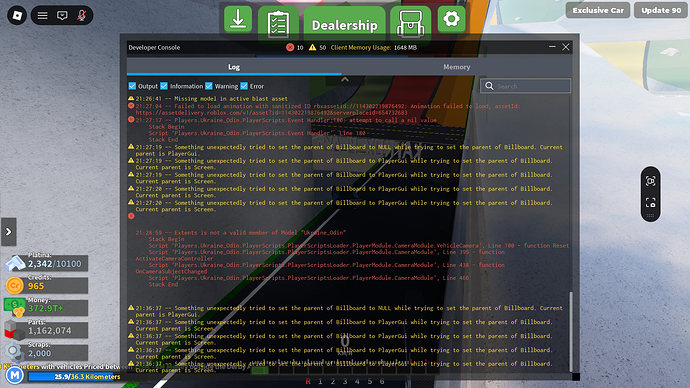Close the Developer Console
The height and width of the screenshot is (388, 690).
(566, 47)
